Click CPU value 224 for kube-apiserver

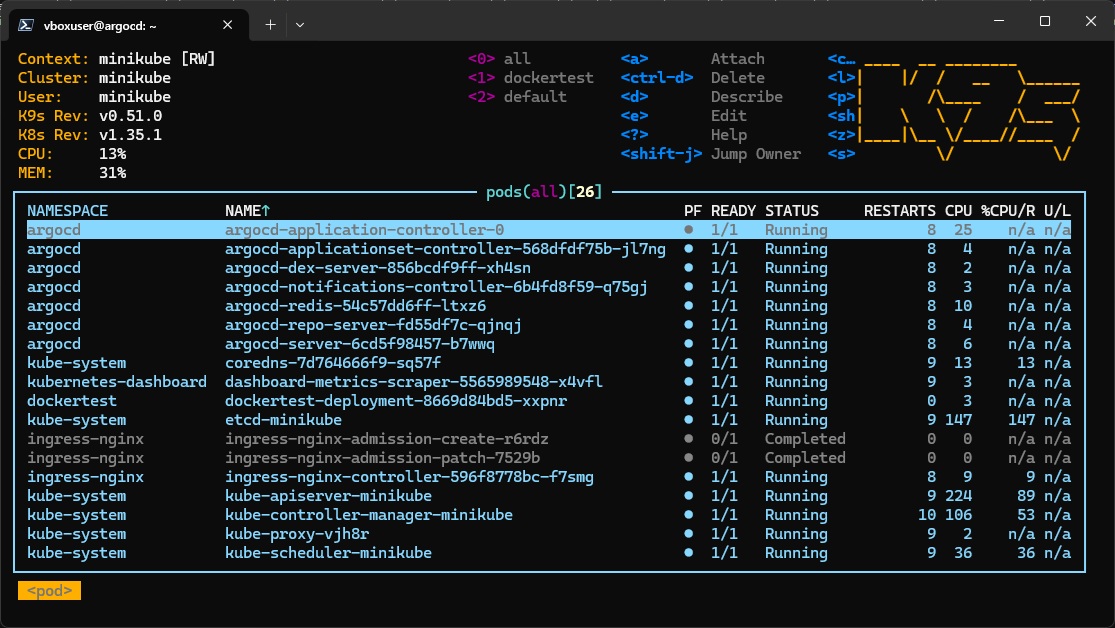pos(958,496)
